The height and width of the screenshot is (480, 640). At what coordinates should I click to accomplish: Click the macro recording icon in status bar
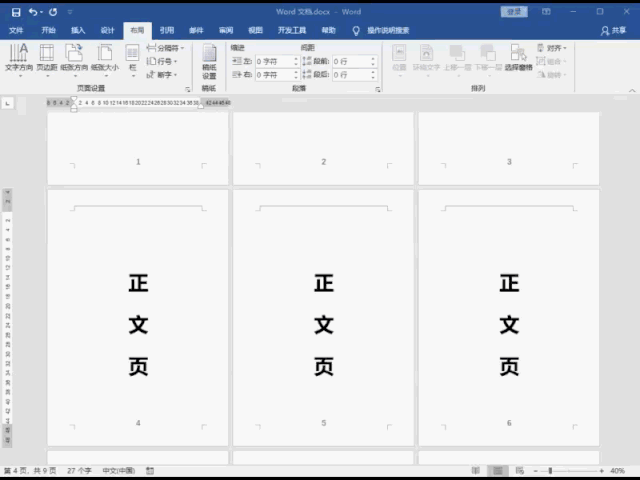tap(150, 471)
